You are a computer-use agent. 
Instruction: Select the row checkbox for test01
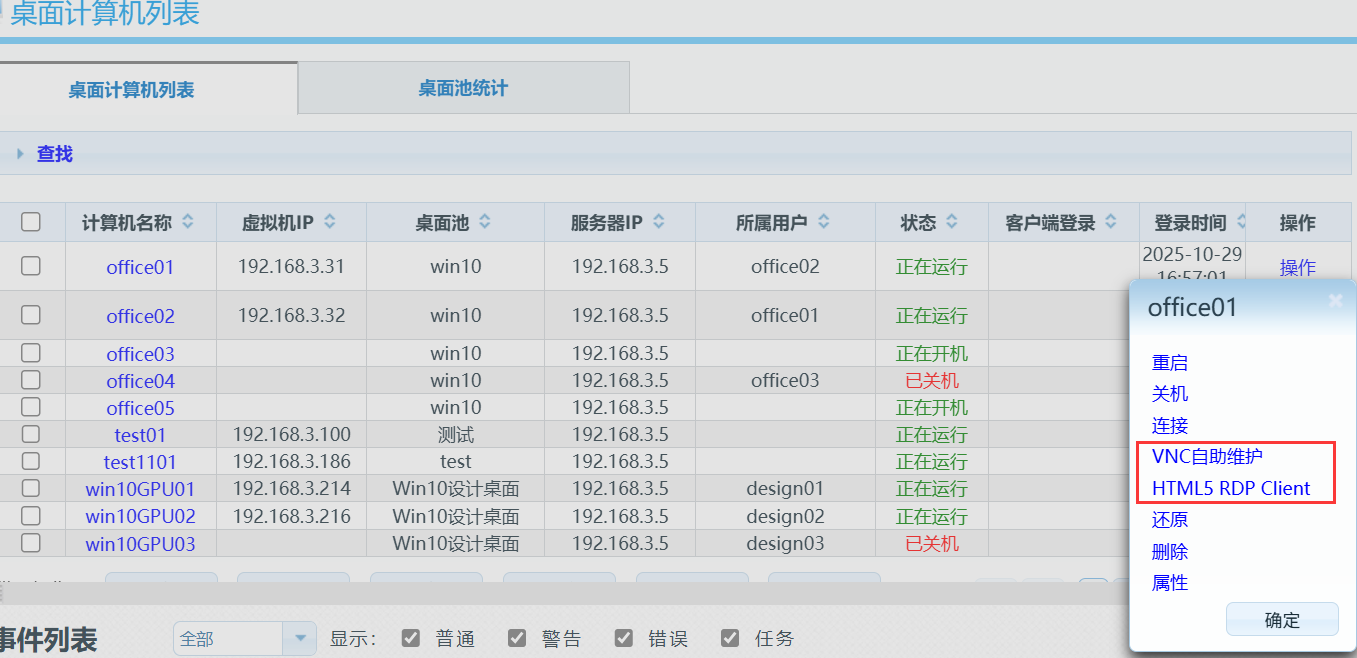click(x=30, y=434)
